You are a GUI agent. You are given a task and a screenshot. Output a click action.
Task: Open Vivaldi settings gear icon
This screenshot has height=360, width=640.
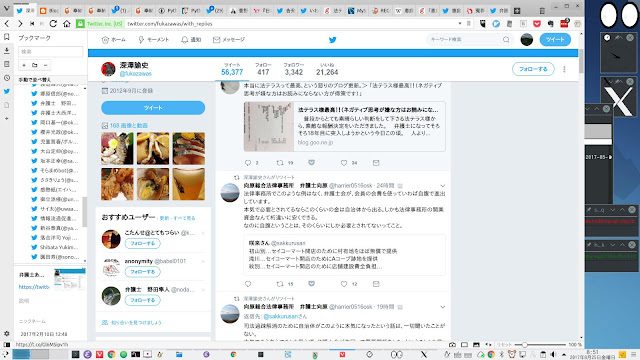click(7, 333)
